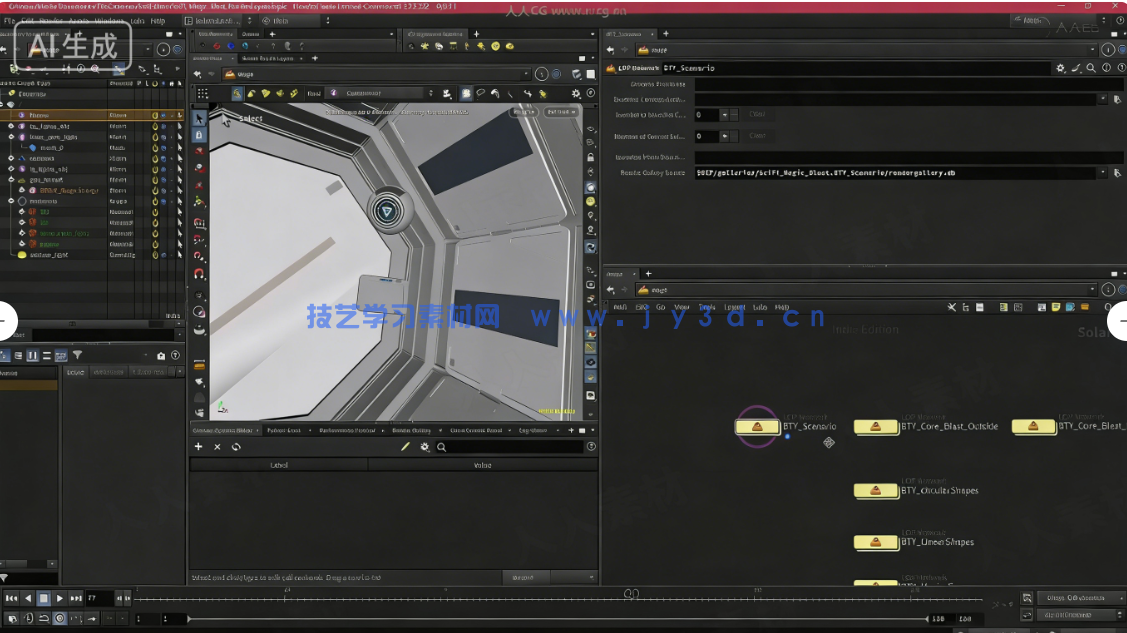Open the network editor path dropdown
1127x633 pixels.
point(1093,290)
